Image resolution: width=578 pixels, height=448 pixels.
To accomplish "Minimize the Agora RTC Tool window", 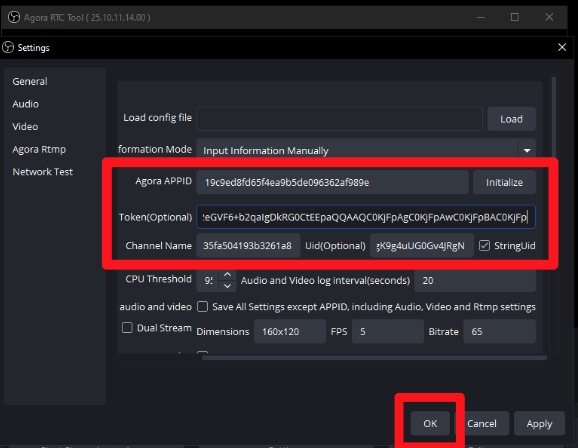I will click(x=481, y=17).
